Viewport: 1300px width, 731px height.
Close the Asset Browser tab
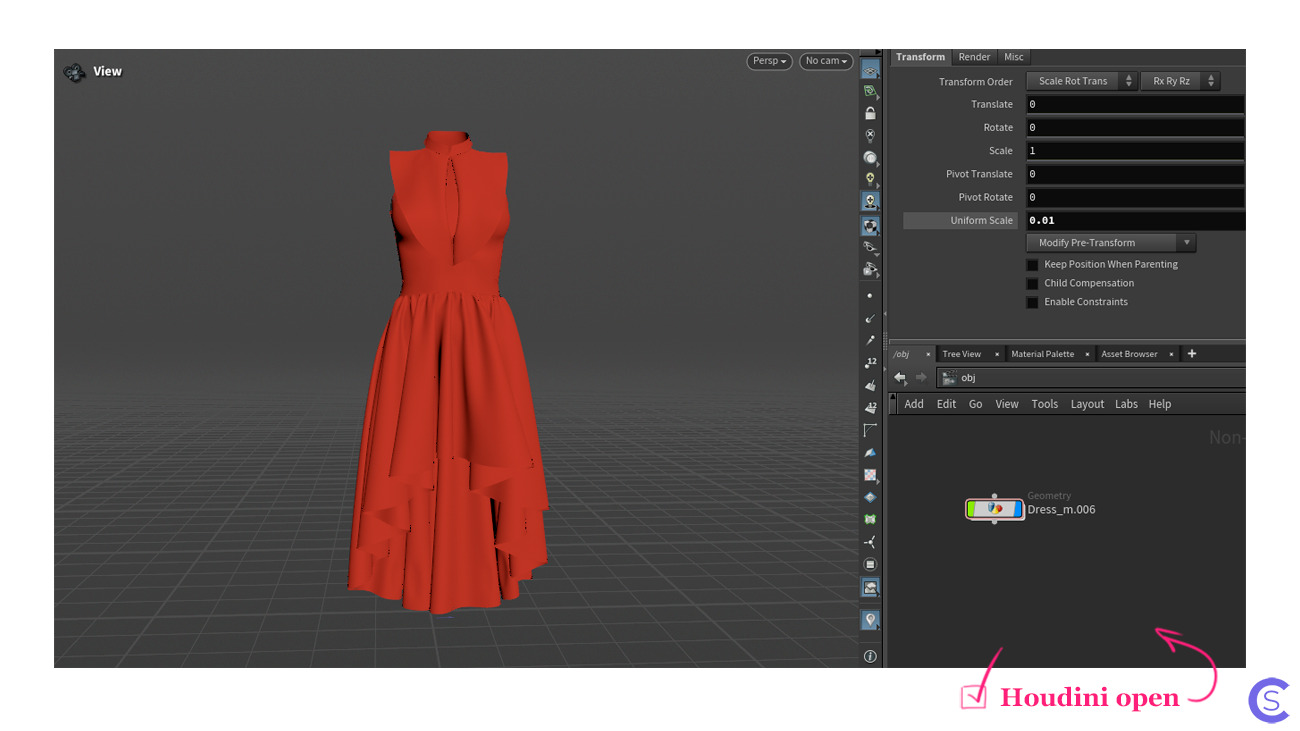pos(1171,354)
